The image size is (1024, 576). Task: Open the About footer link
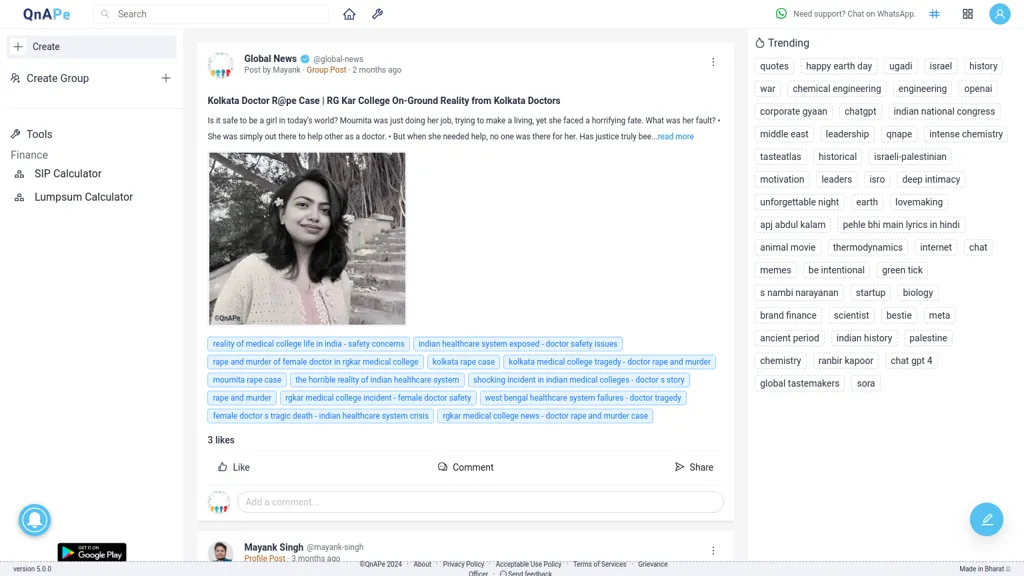pyautogui.click(x=422, y=564)
